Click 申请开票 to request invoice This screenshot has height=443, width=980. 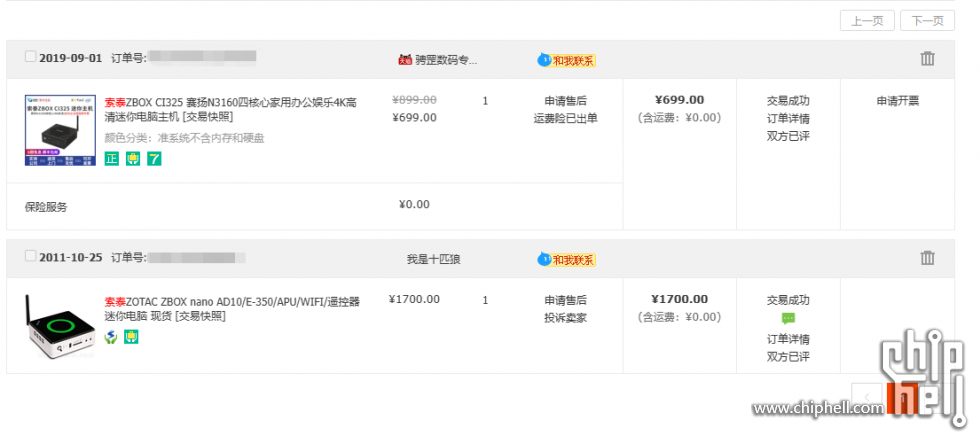(898, 101)
